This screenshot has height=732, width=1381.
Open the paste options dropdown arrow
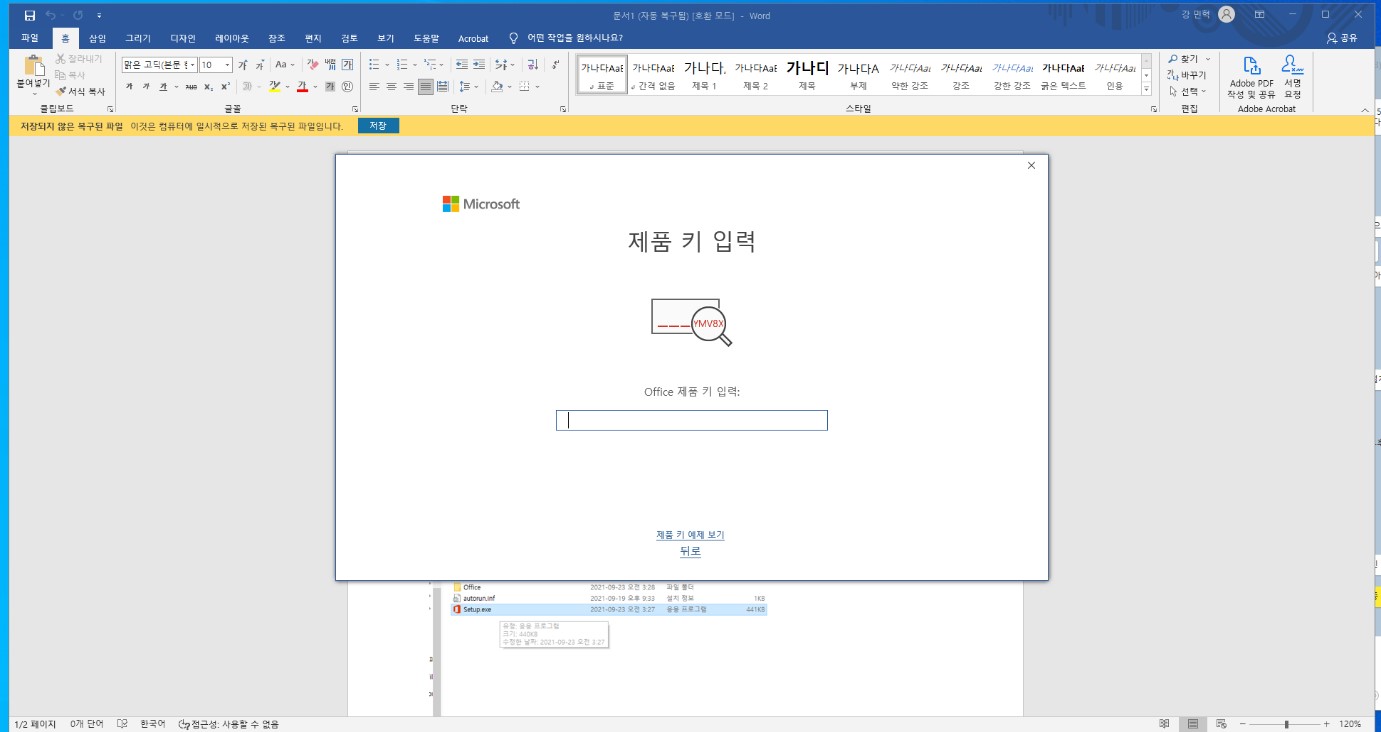pos(33,95)
